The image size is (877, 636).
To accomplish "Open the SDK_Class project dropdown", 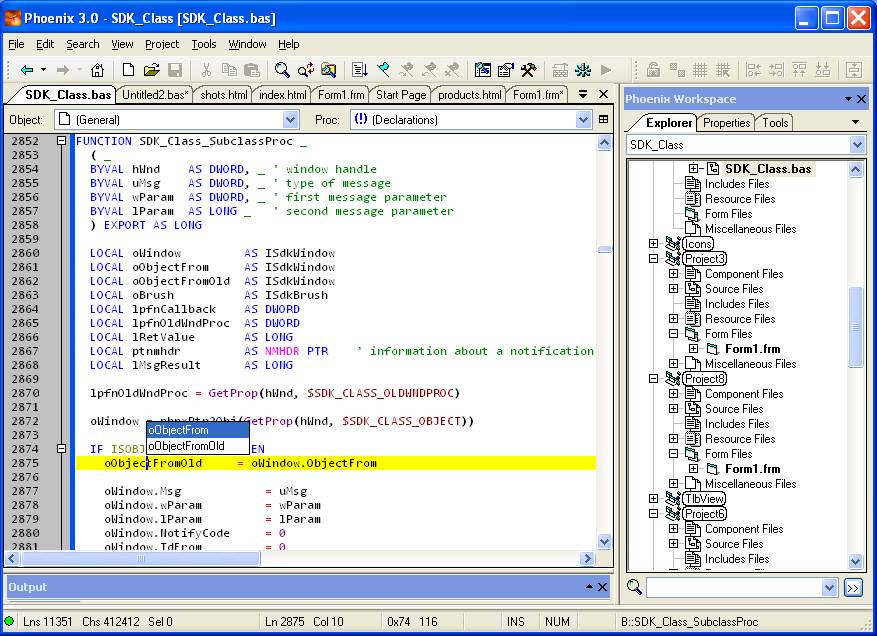I will [857, 145].
